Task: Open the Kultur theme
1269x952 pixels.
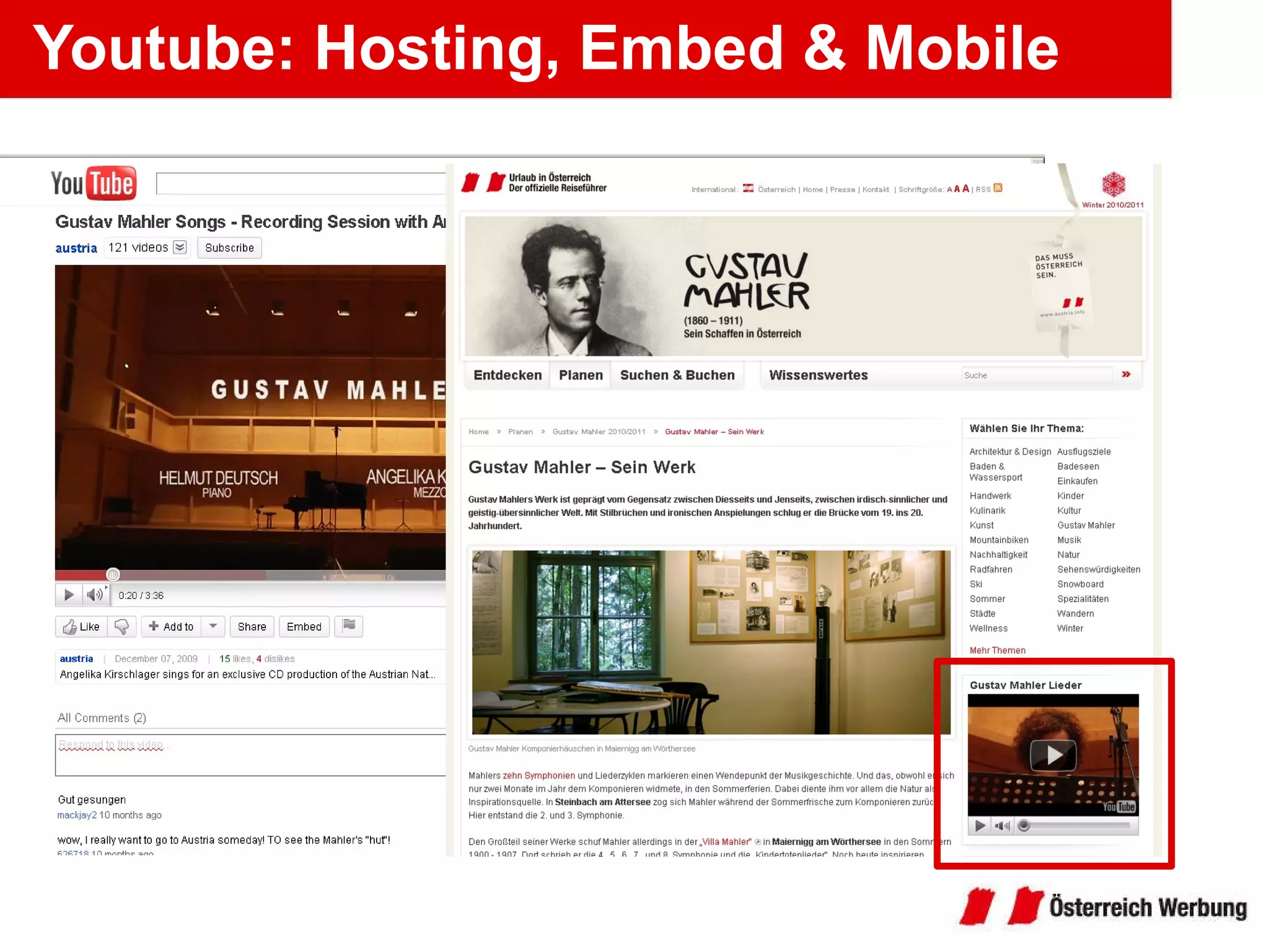Action: 1069,510
